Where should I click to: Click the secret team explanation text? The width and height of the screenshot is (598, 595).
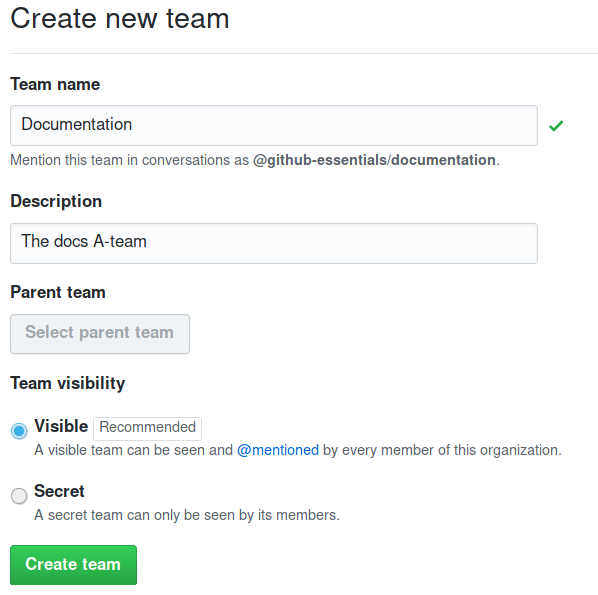(187, 515)
